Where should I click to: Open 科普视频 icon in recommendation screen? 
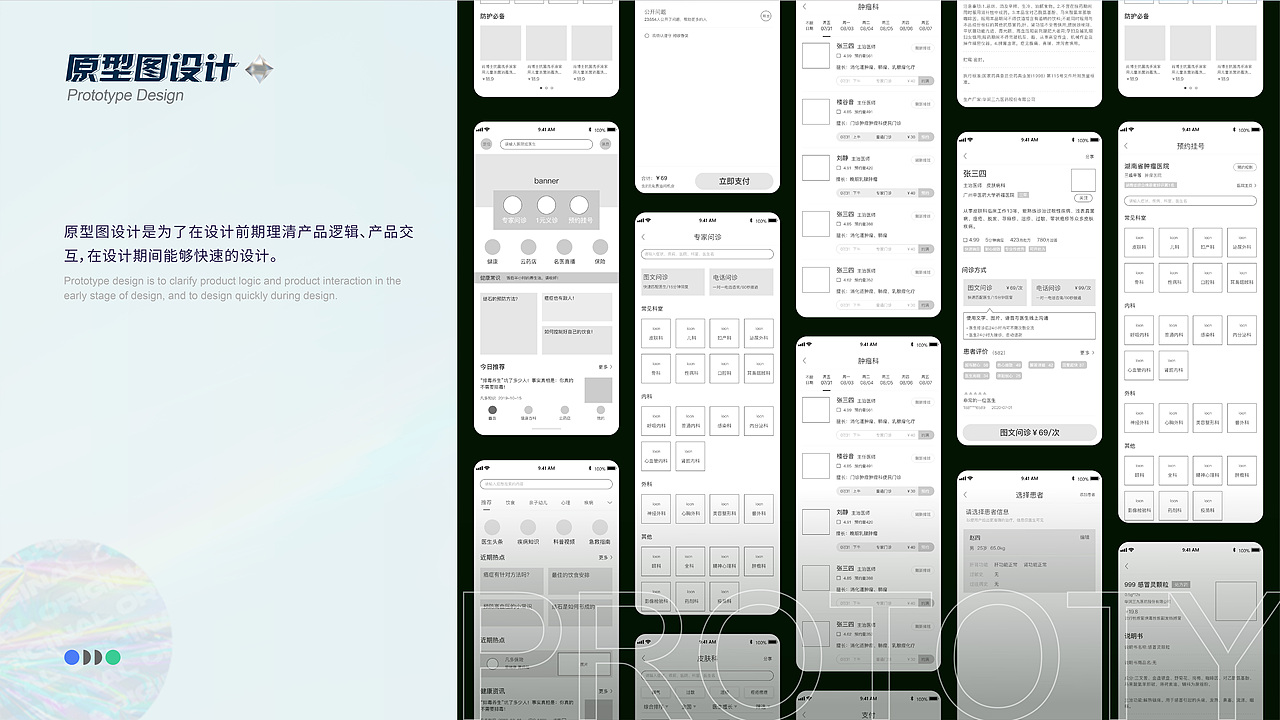564,527
